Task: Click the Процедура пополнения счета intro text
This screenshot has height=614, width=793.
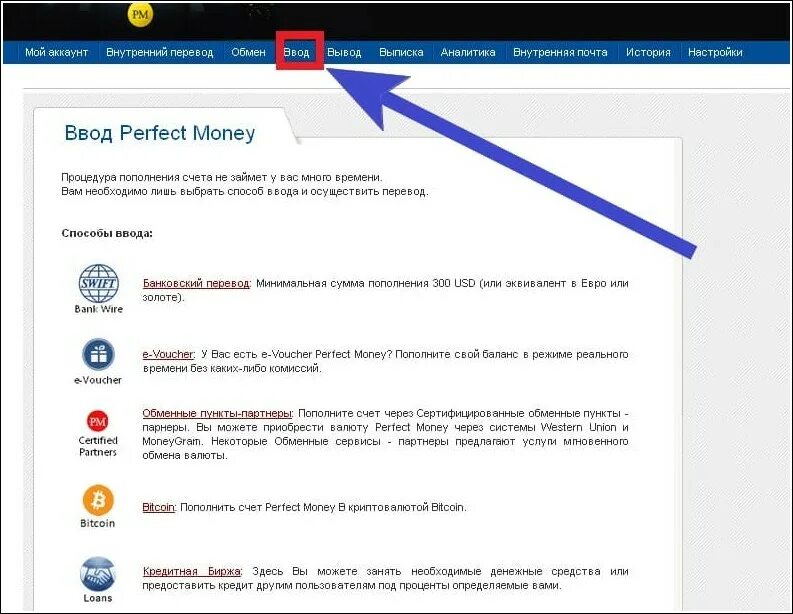Action: pyautogui.click(x=245, y=185)
